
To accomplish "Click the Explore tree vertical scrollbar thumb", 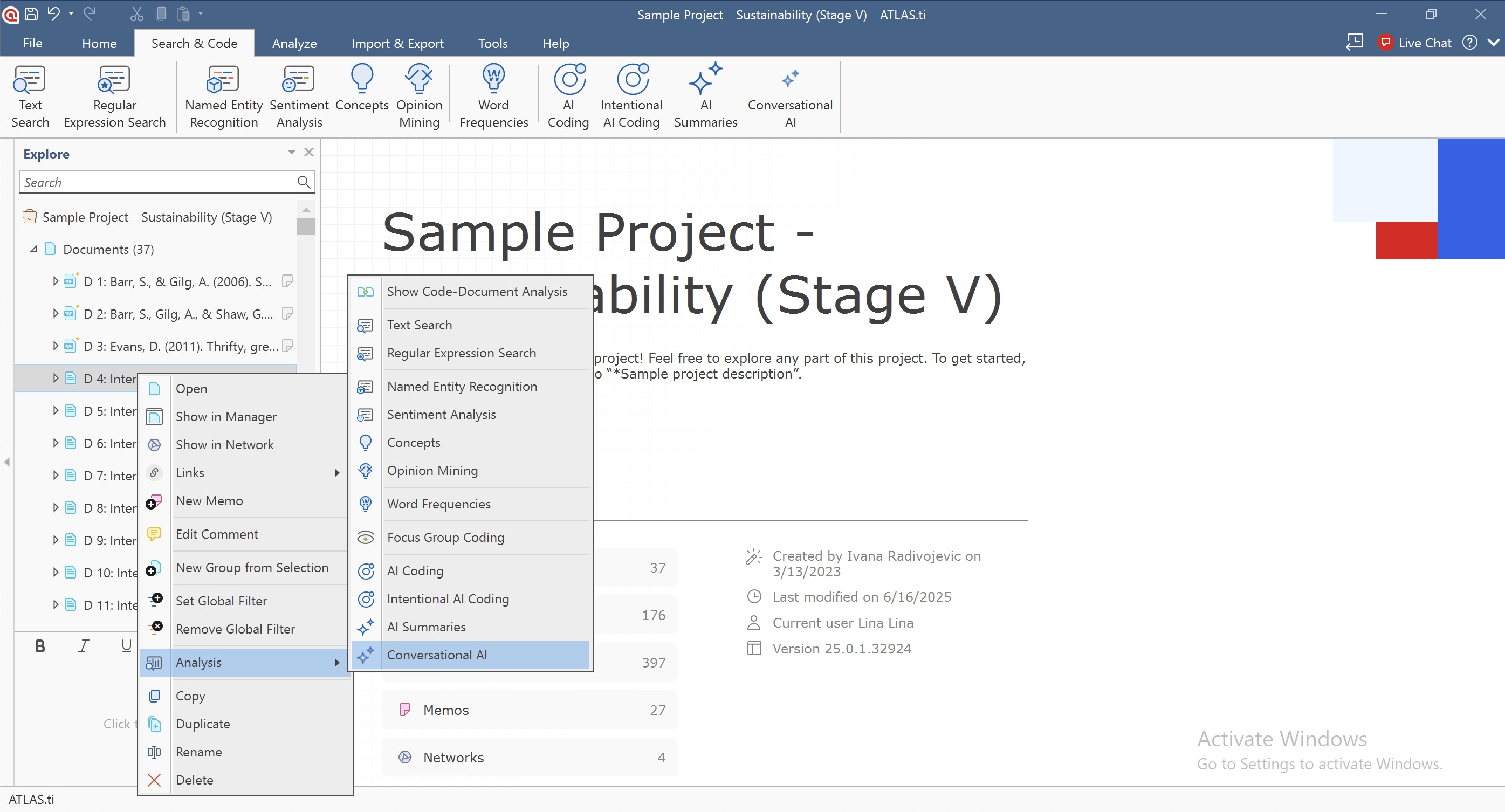I will coord(306,226).
